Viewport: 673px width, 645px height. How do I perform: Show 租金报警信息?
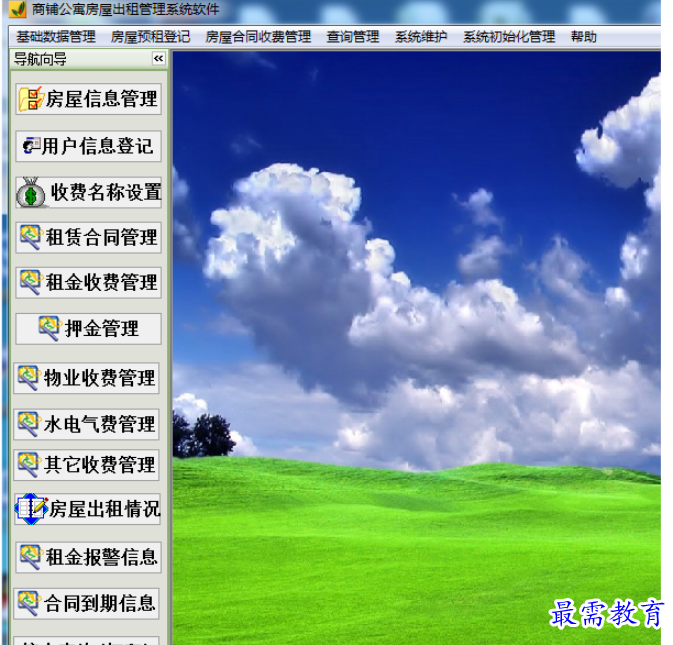[x=88, y=557]
